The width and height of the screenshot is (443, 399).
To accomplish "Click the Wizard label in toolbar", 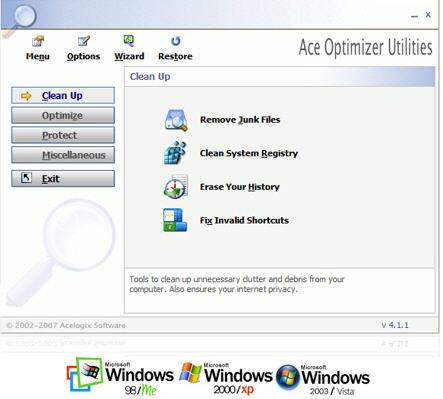I will pos(129,56).
